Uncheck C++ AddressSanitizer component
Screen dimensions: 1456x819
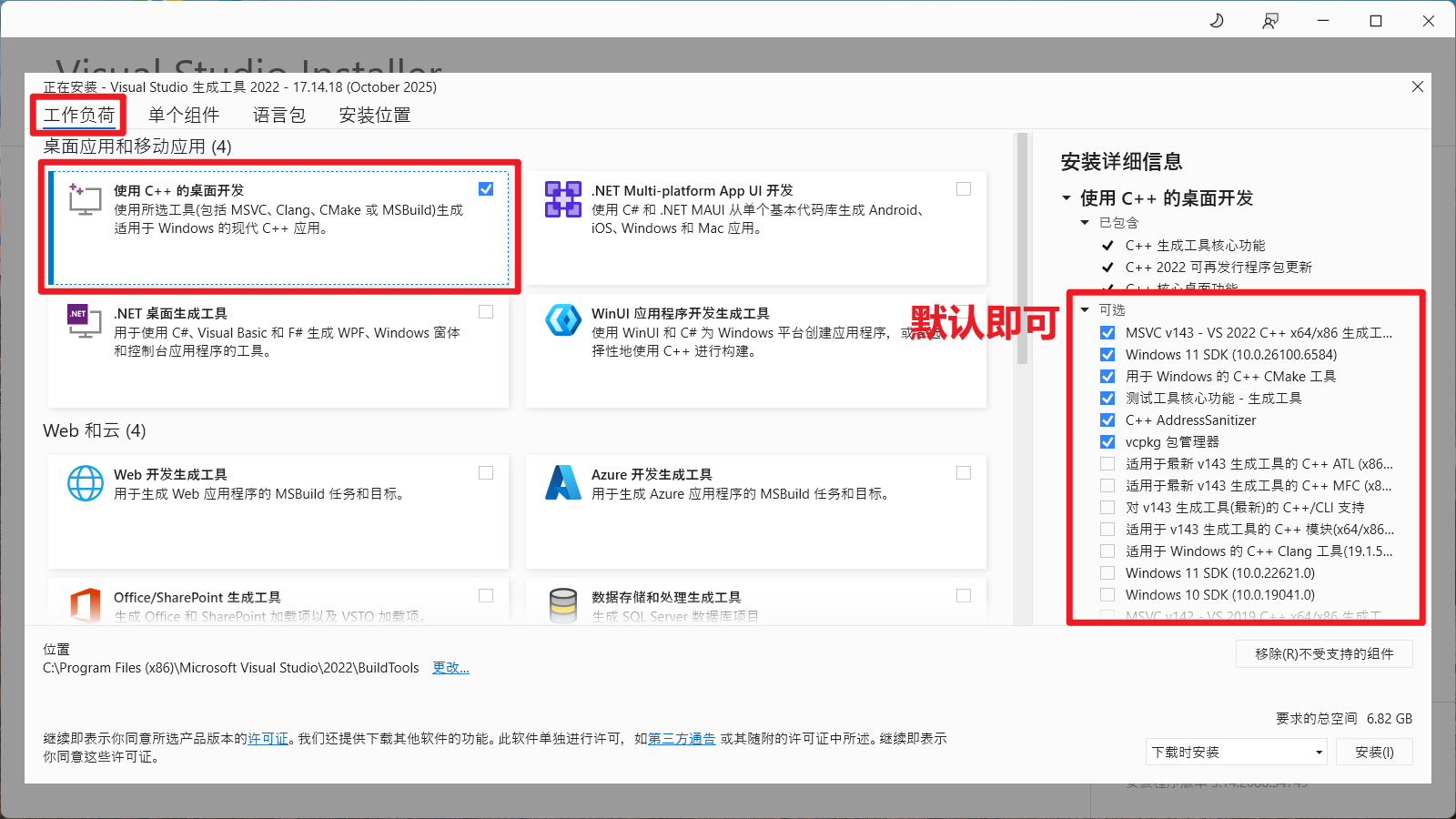click(1107, 420)
